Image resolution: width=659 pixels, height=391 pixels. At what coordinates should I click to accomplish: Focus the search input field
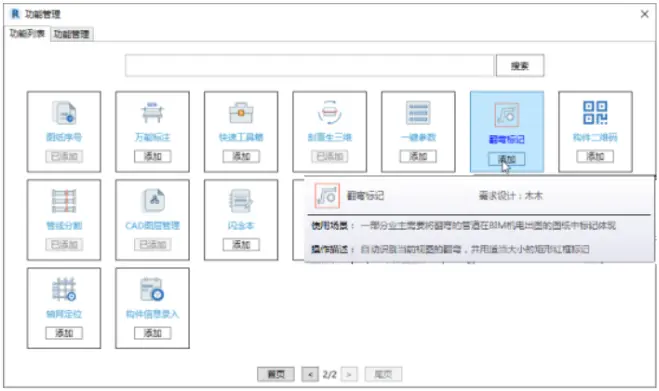pos(310,66)
